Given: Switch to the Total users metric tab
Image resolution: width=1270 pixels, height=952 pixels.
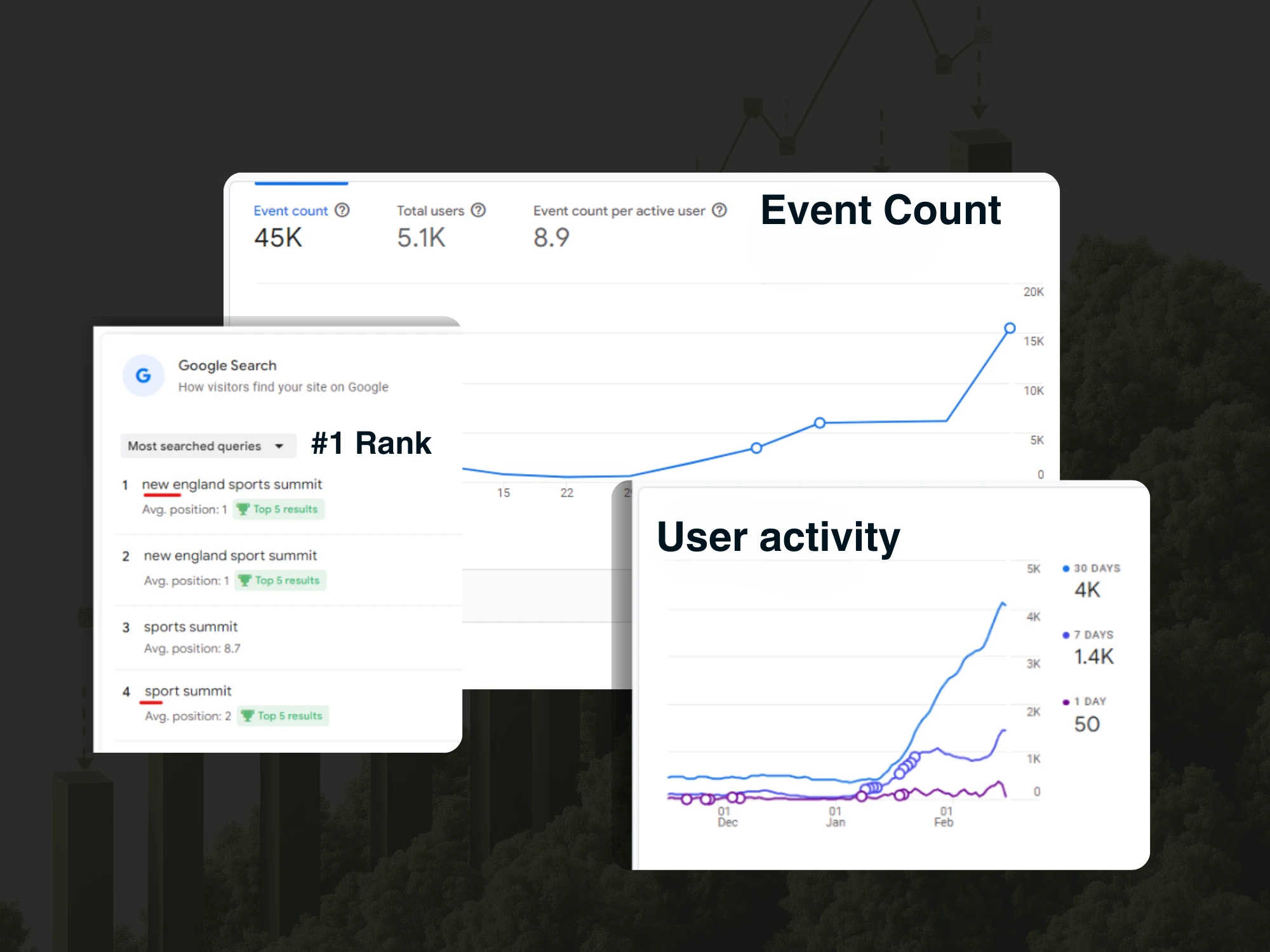Looking at the screenshot, I should click(431, 211).
